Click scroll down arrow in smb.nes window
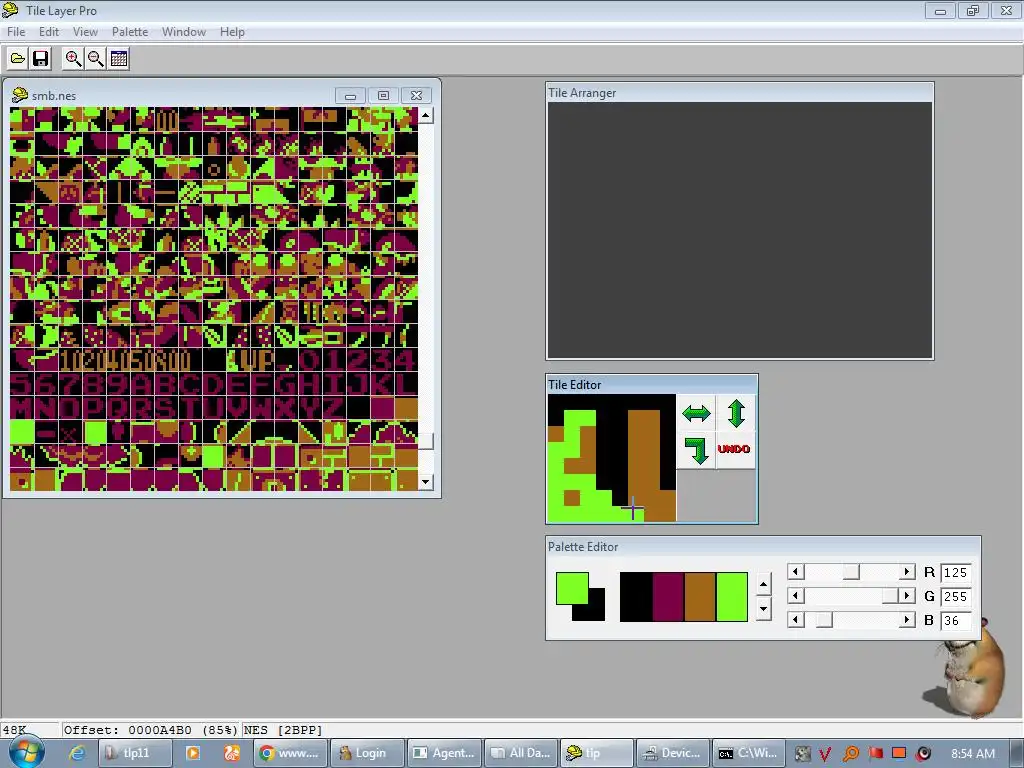 pyautogui.click(x=425, y=482)
